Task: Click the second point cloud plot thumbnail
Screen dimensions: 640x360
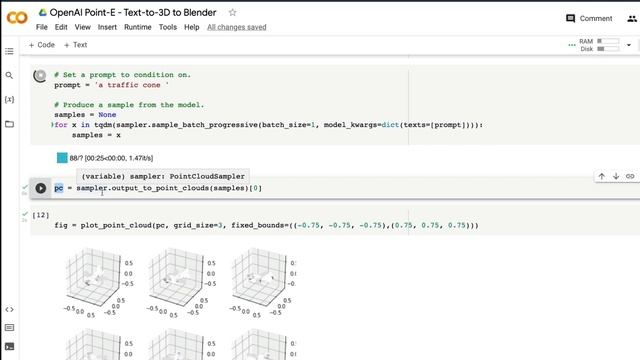Action: point(181,283)
